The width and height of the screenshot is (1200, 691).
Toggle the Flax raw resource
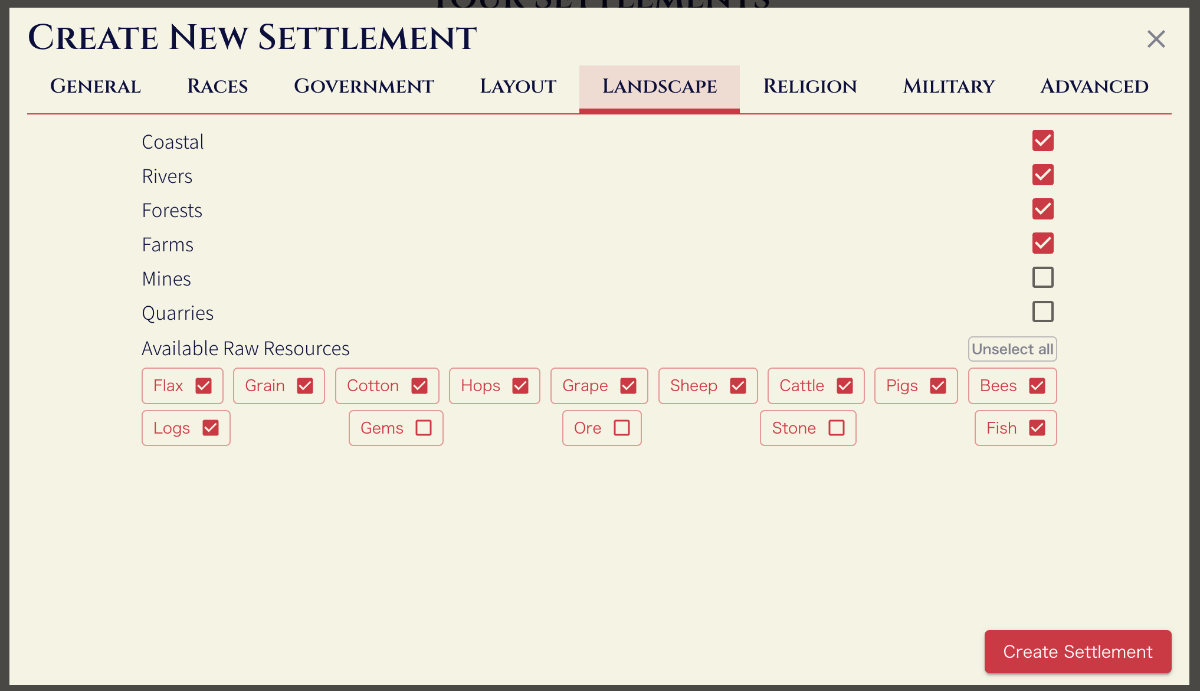point(203,386)
